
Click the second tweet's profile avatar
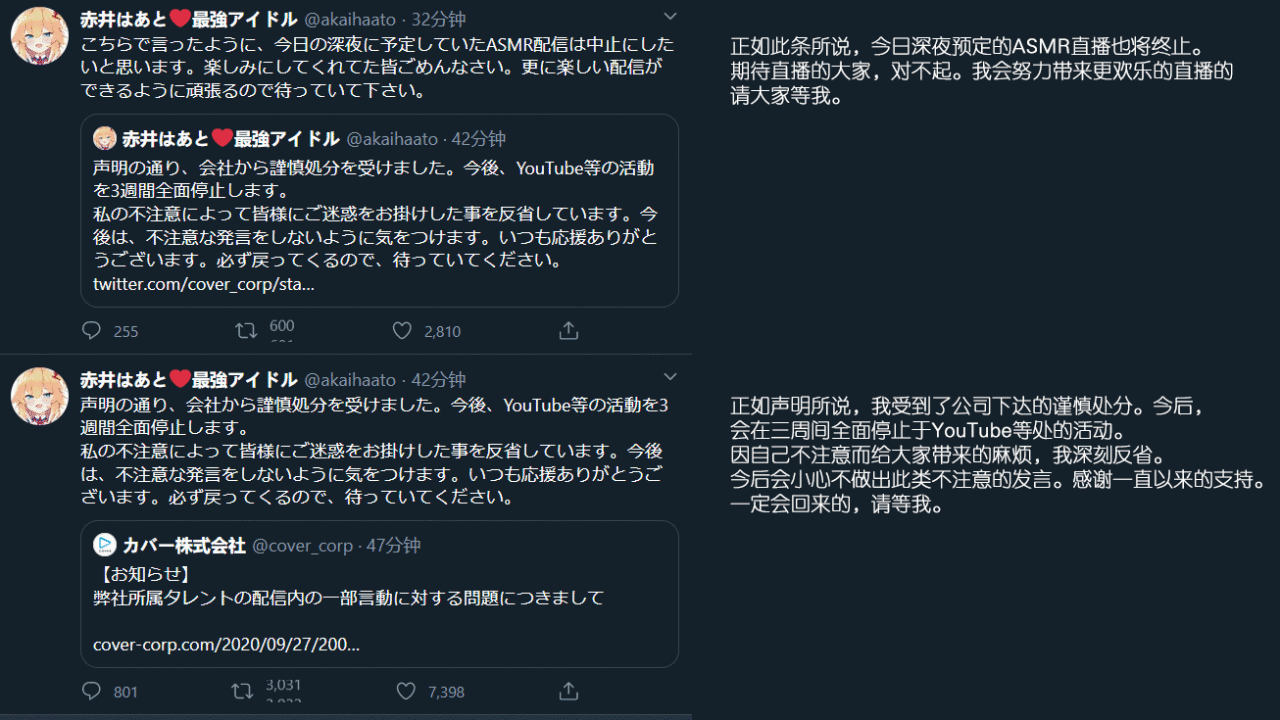click(39, 395)
